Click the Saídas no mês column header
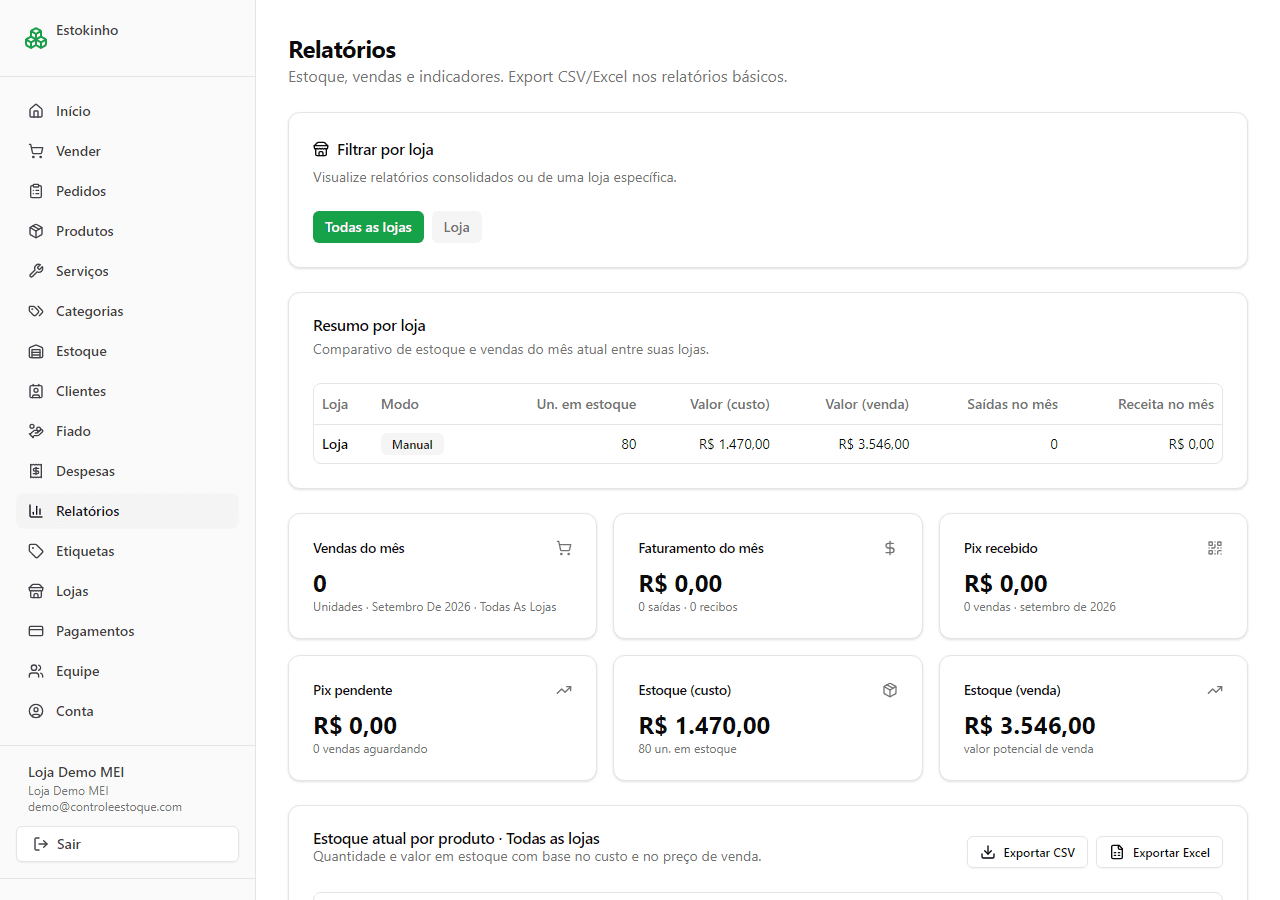1280x900 pixels. click(x=1012, y=404)
